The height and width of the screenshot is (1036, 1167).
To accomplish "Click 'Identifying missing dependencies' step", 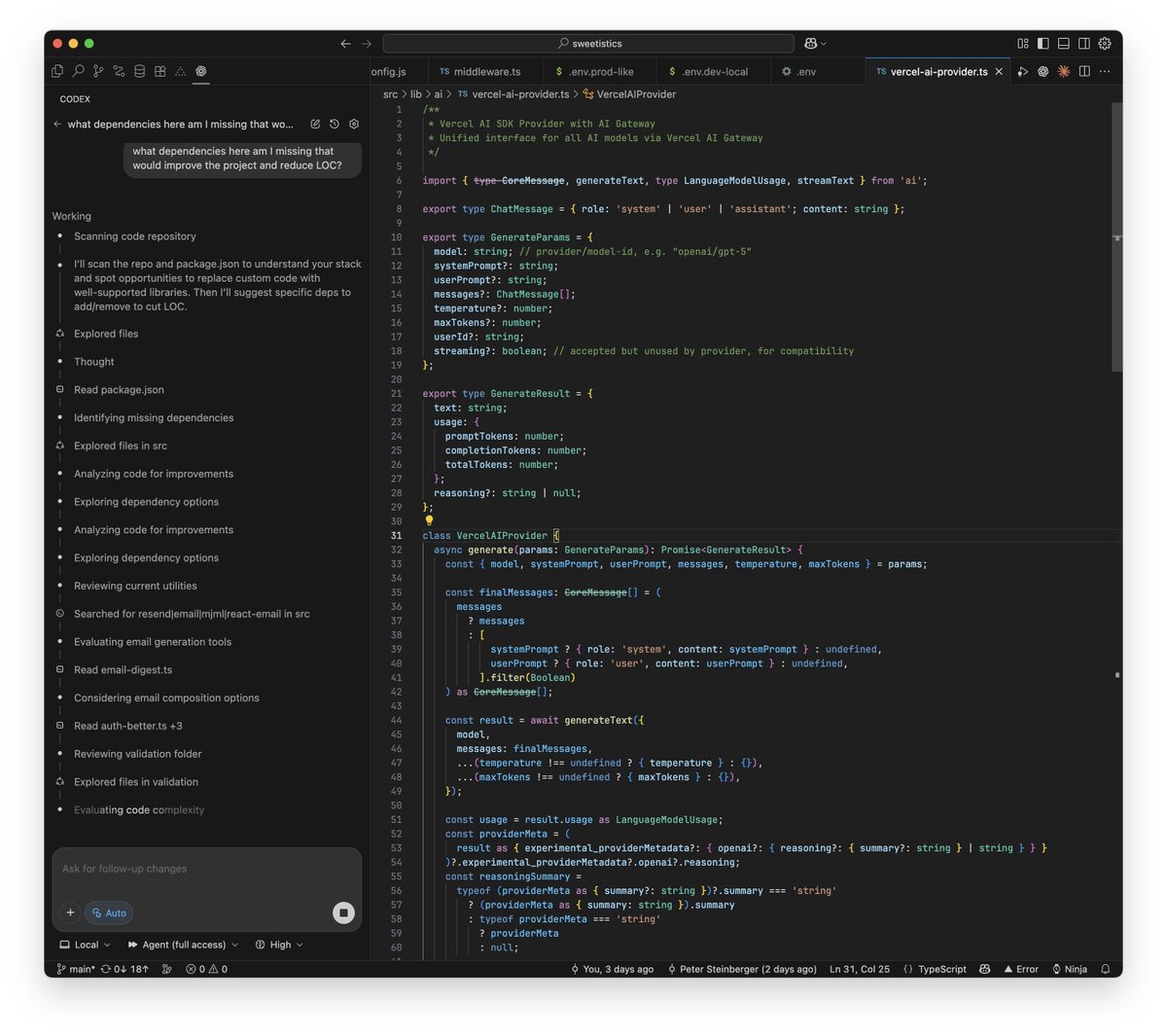I will coord(154,418).
